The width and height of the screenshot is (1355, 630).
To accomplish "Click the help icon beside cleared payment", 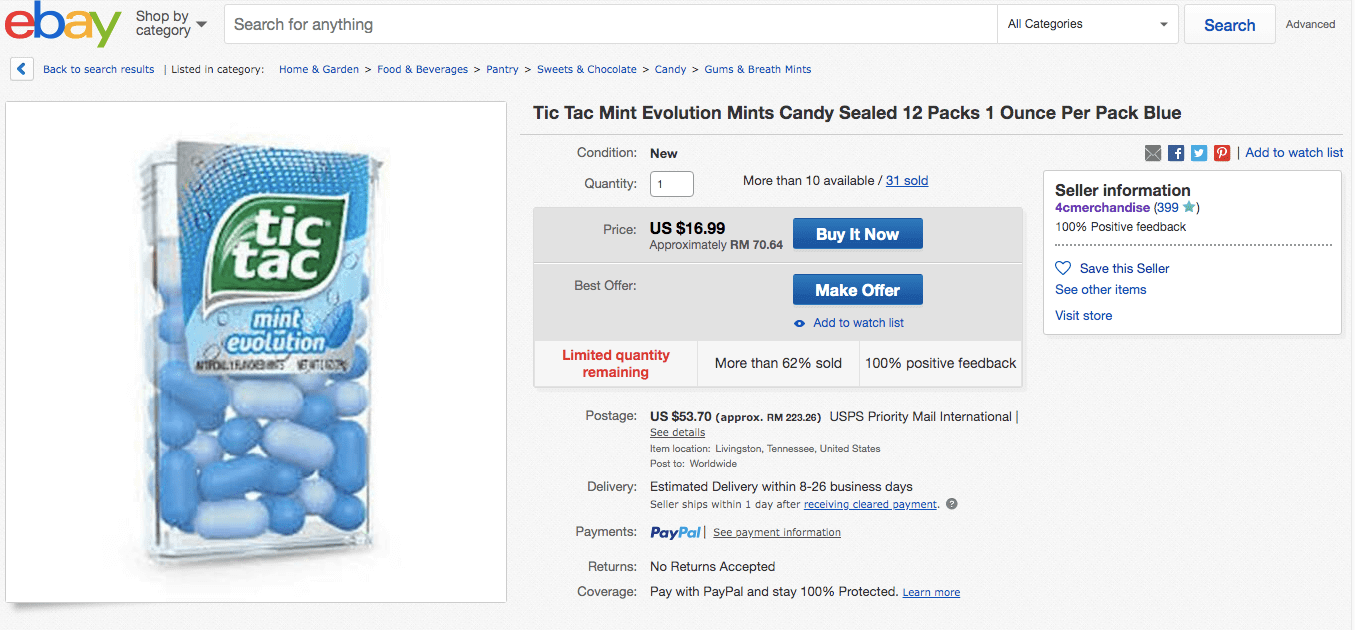I will tap(952, 504).
